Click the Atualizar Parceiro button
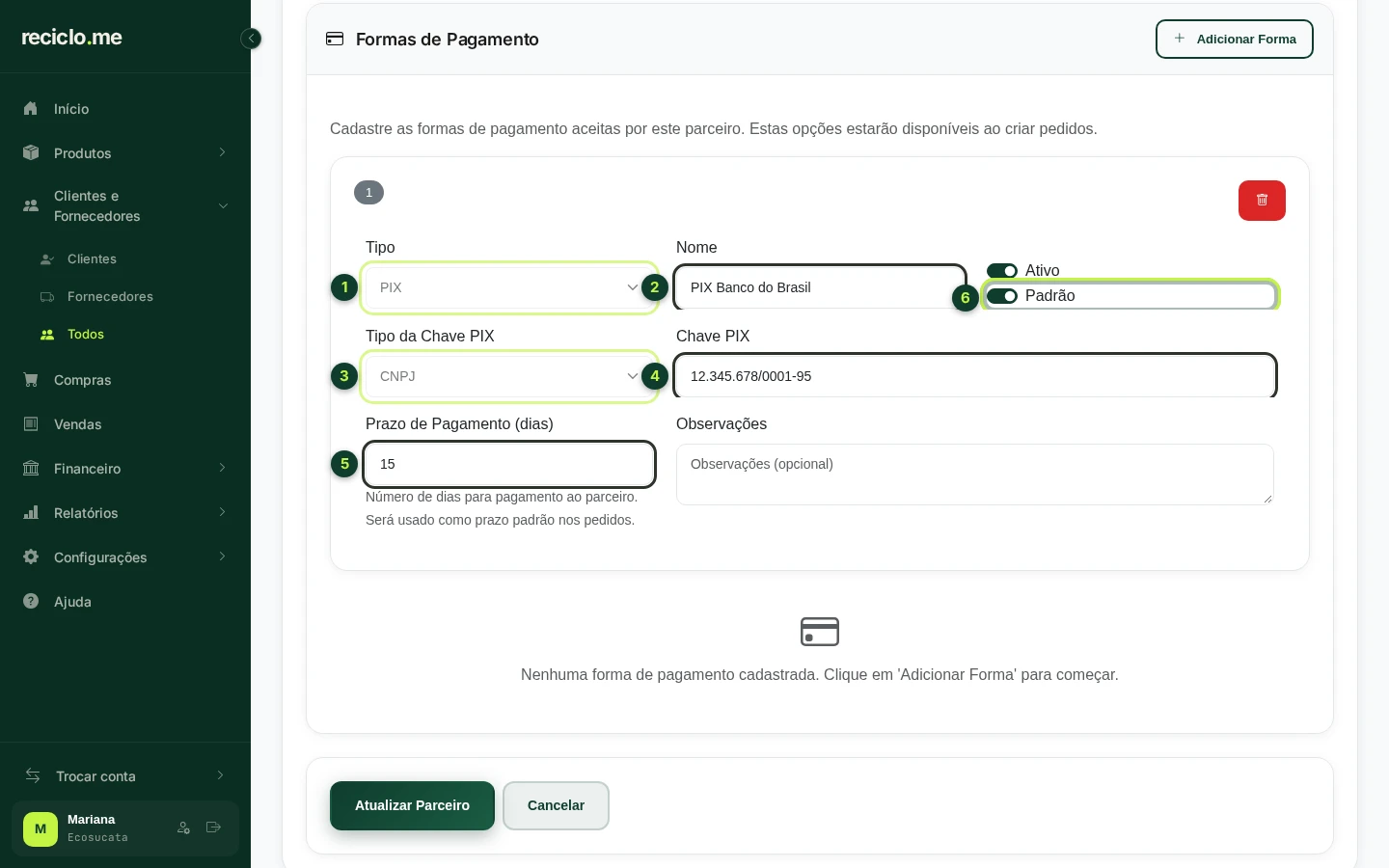The width and height of the screenshot is (1389, 868). coord(412,805)
